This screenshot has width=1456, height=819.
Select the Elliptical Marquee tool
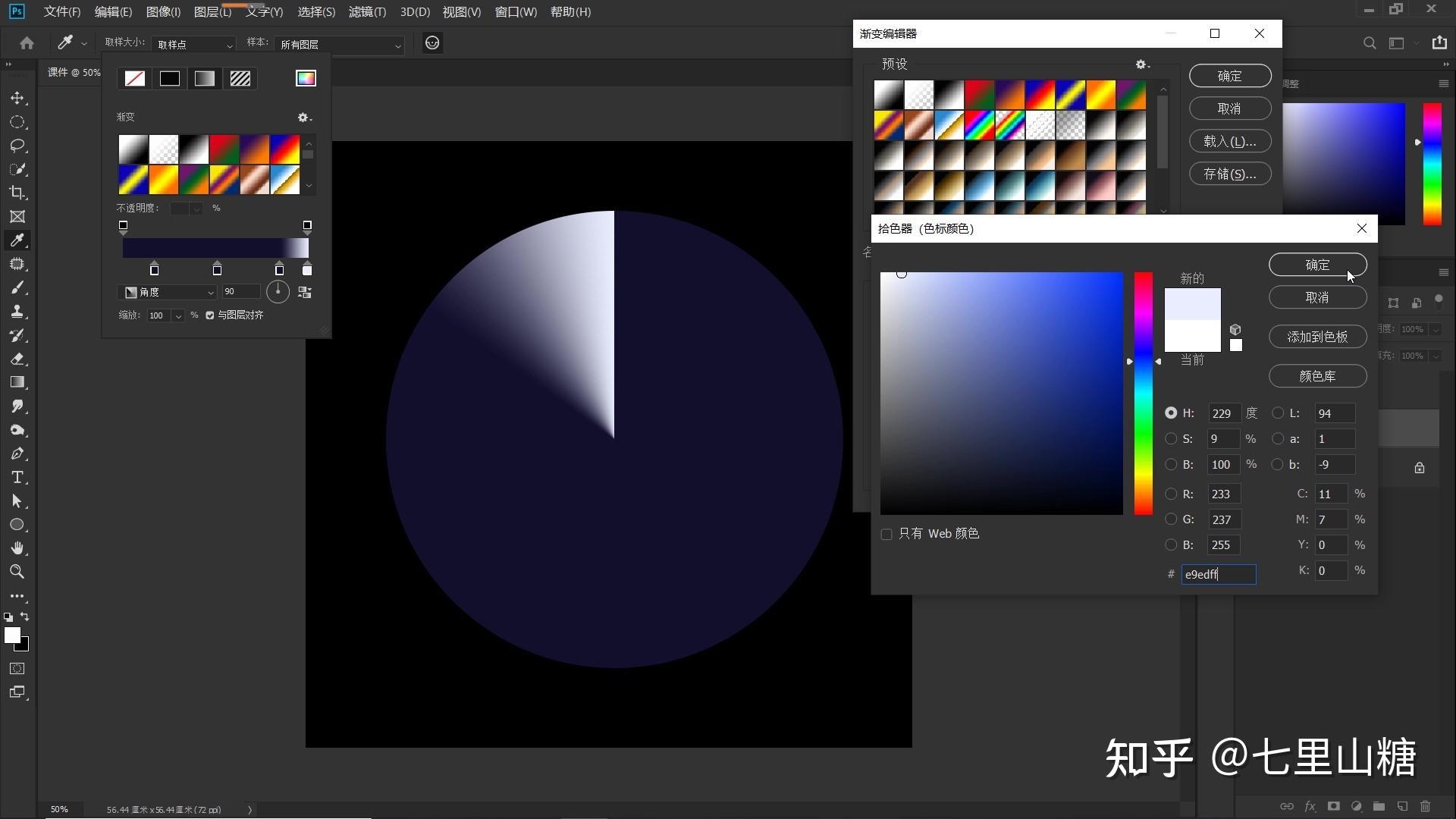pos(17,122)
